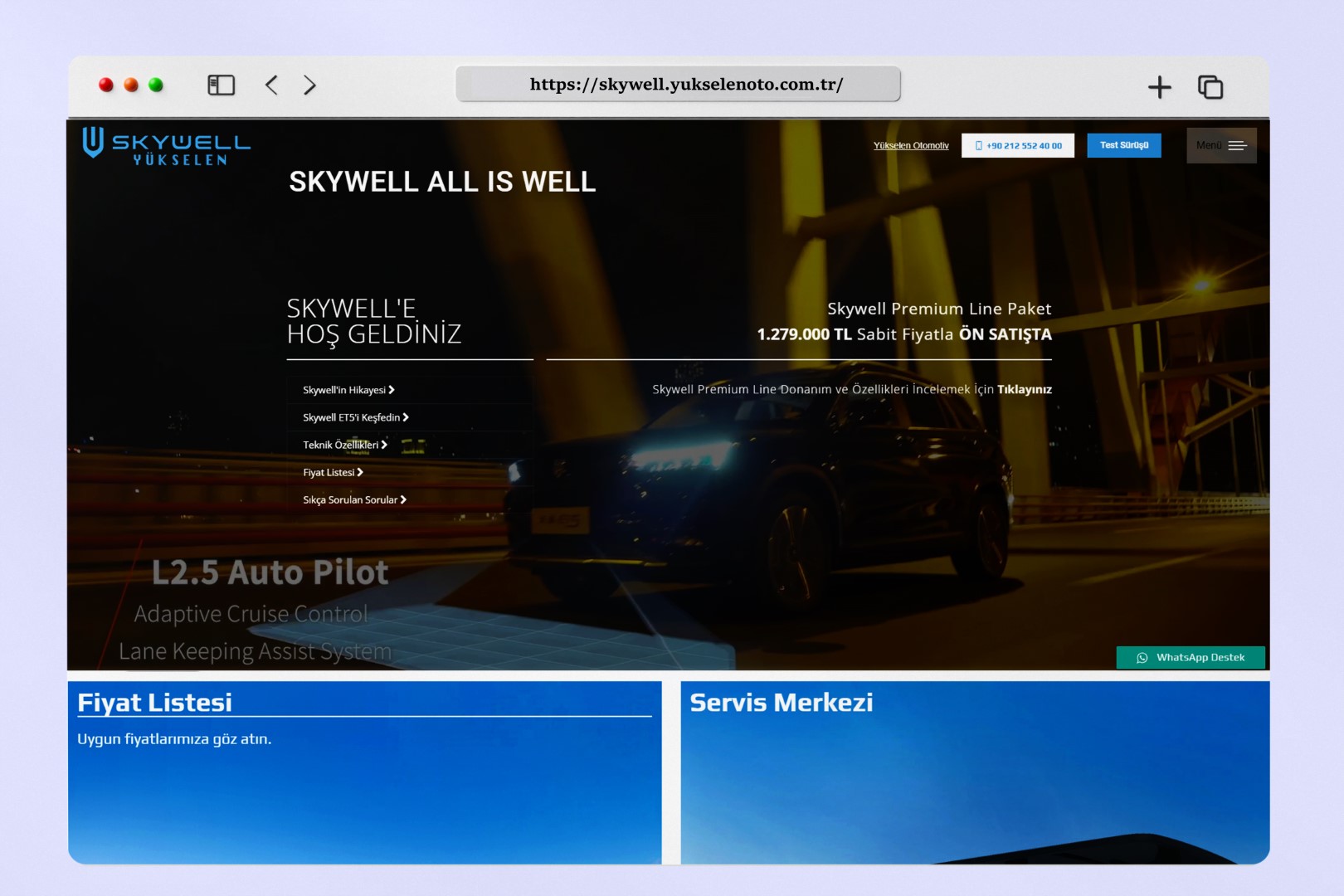This screenshot has height=896, width=1344.
Task: Click the Skywell Premium Line Paket text
Action: coord(939,309)
